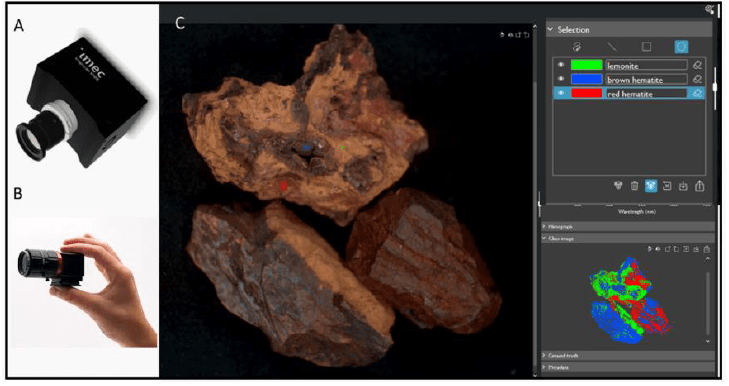Expand the Ground truth section
Viewport: 729px width, 386px height.
(x=545, y=355)
